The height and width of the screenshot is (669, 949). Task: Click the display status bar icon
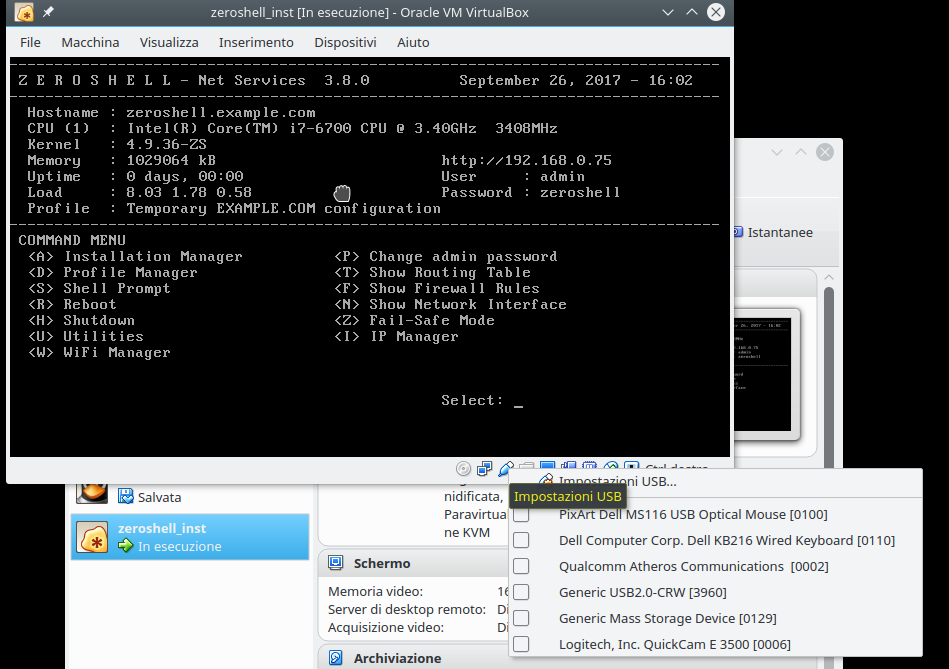click(x=547, y=466)
